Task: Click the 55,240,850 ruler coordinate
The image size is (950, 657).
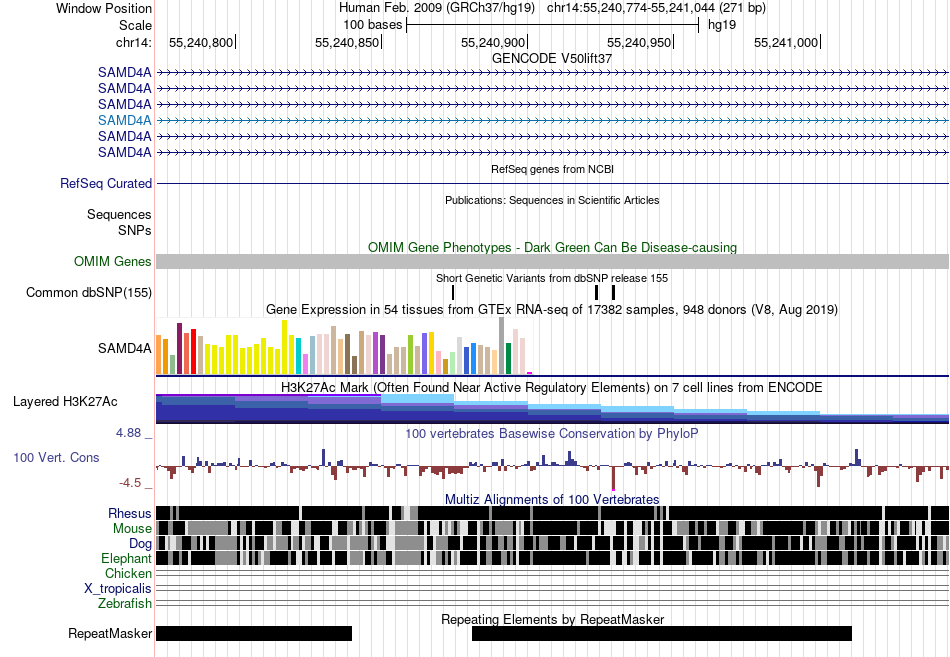Action: pos(347,42)
